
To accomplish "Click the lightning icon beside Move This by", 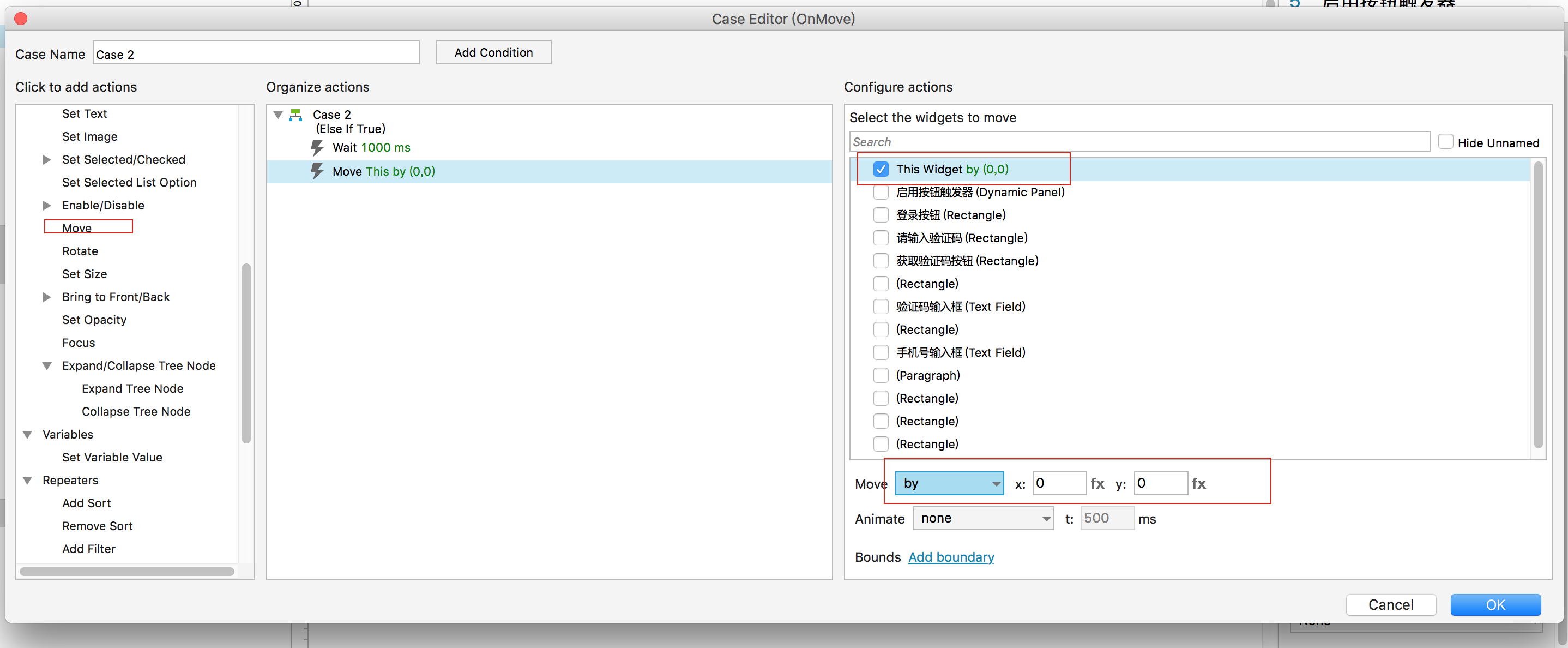I will point(317,171).
